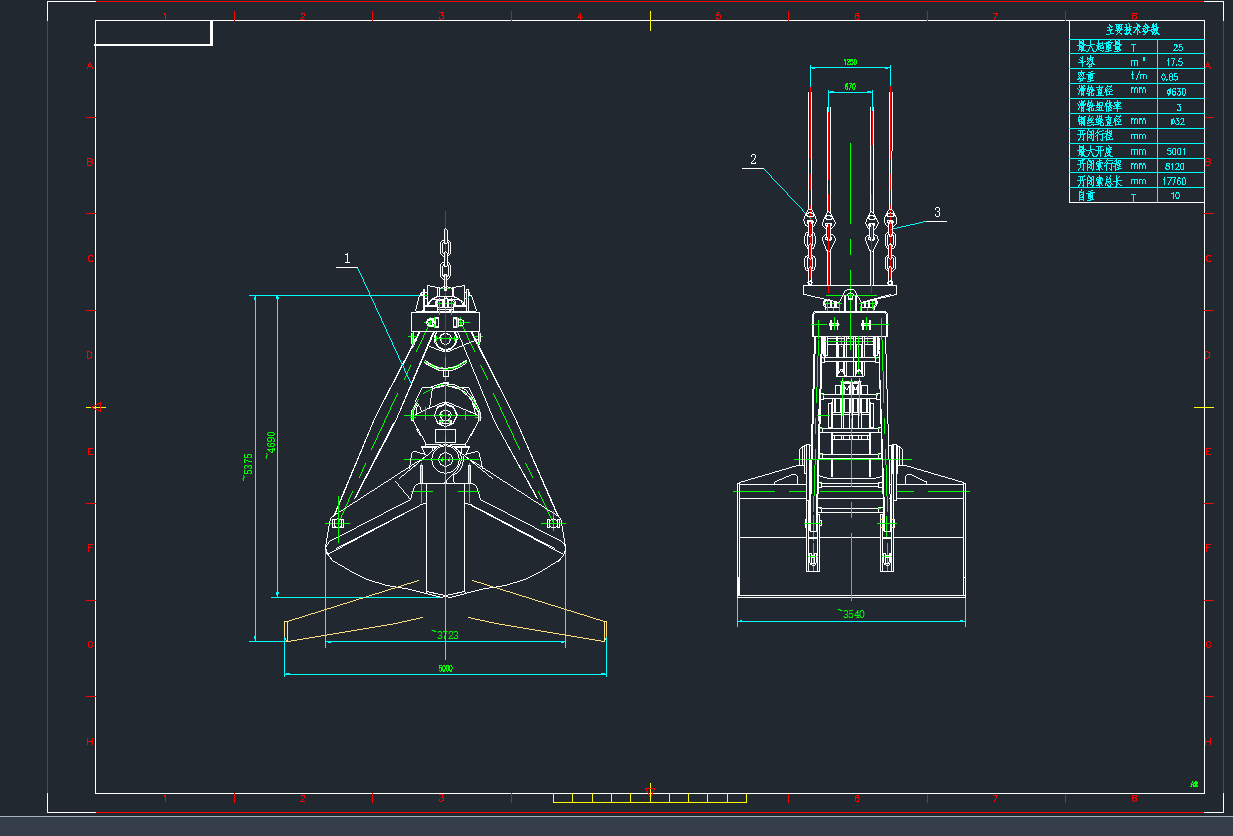Click the shackle symbol below callout 2
The height and width of the screenshot is (836, 1233).
[810, 218]
